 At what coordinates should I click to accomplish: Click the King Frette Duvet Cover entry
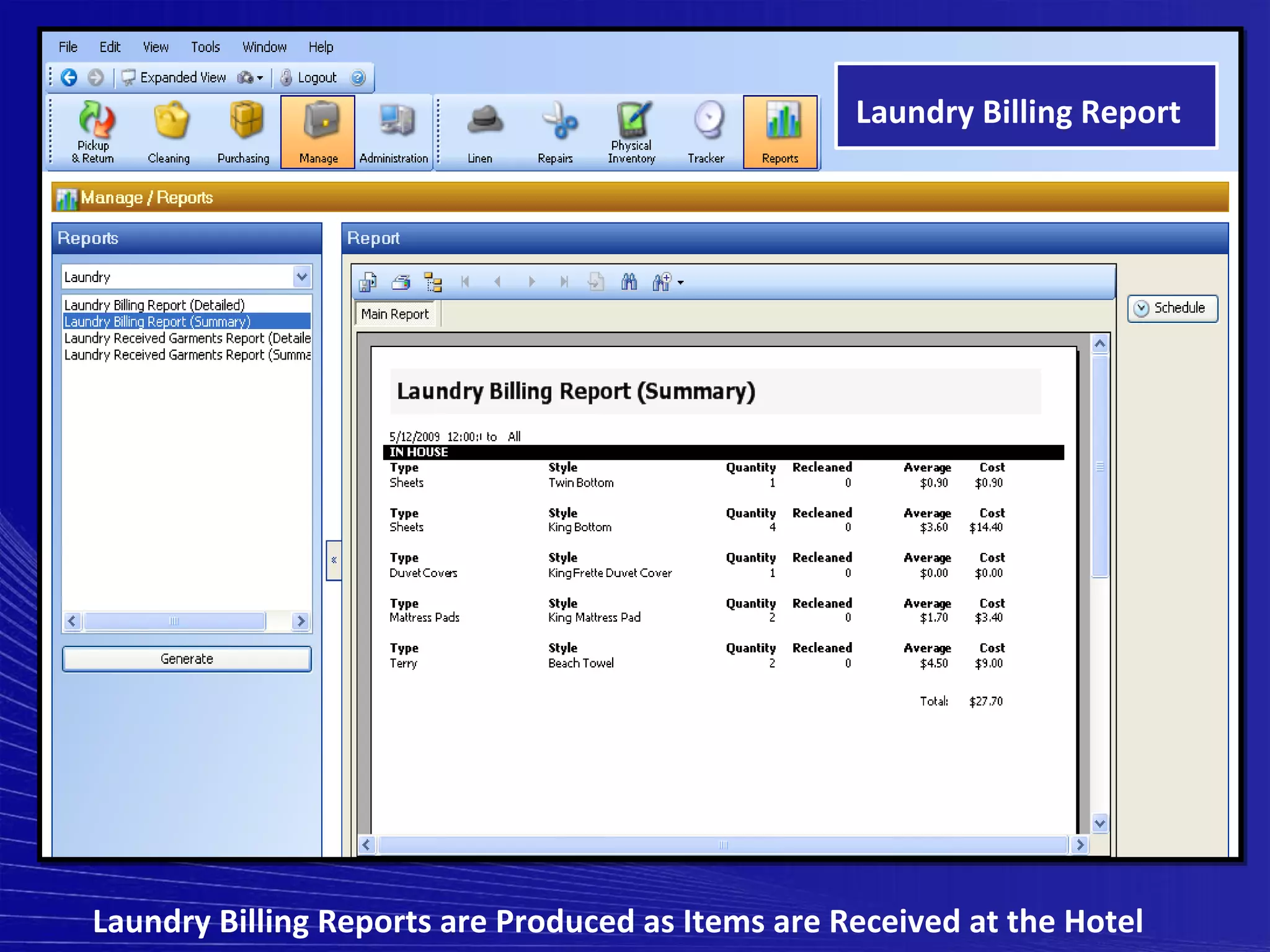610,573
